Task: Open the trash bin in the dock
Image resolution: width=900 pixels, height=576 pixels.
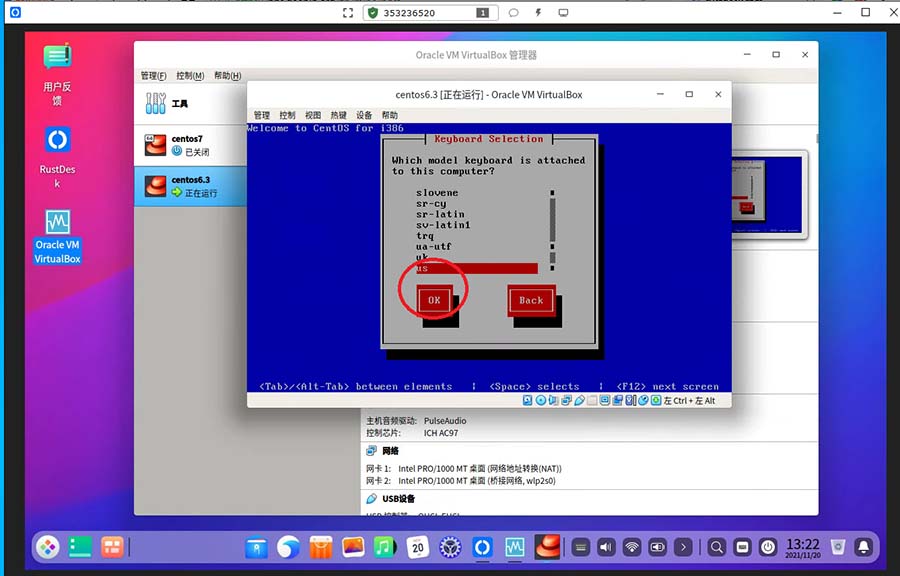Action: (837, 547)
